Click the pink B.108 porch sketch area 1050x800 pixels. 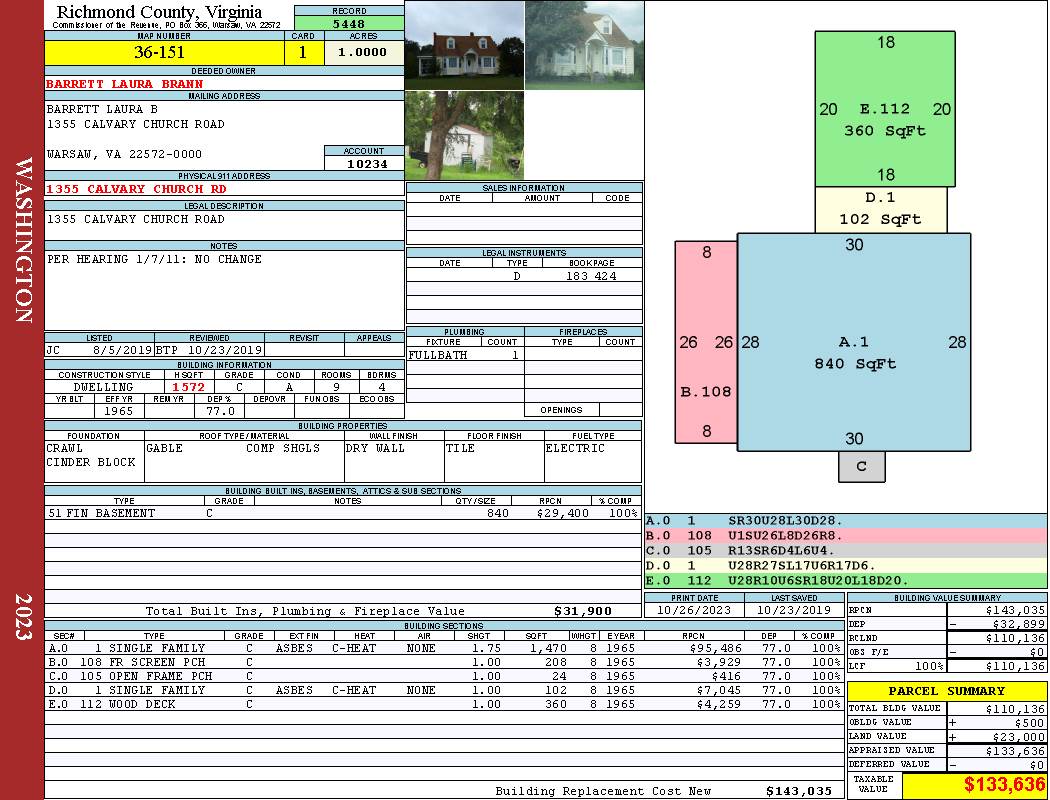[x=706, y=342]
